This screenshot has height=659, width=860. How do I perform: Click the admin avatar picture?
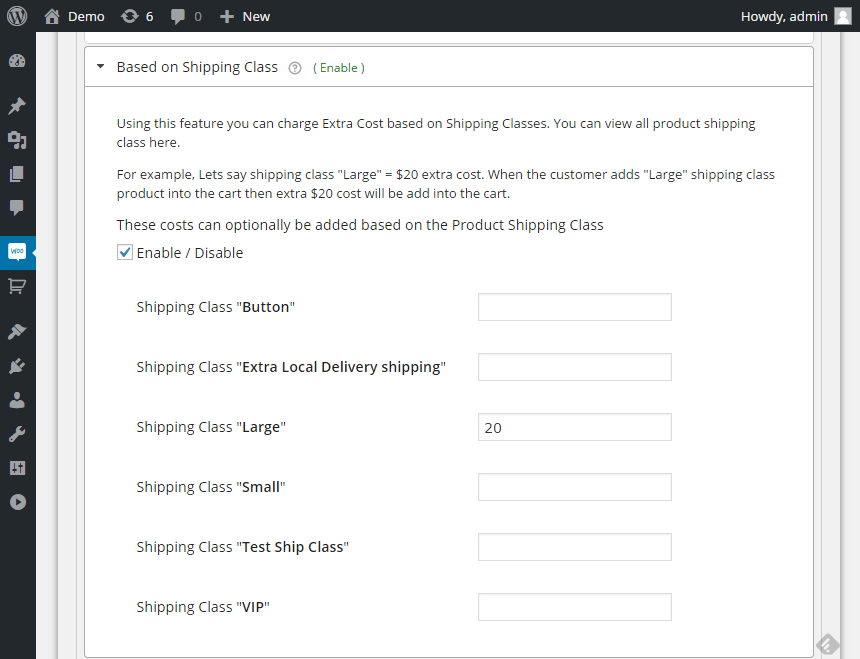pyautogui.click(x=842, y=16)
